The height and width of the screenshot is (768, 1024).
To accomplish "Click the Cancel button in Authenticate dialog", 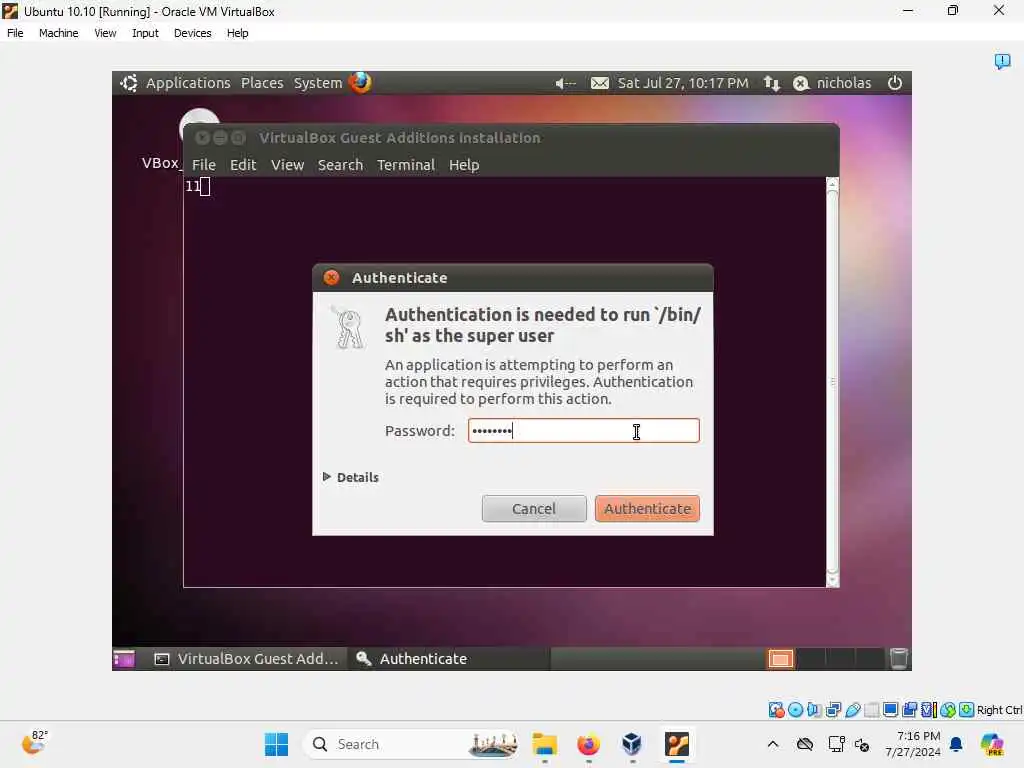I will 534,509.
